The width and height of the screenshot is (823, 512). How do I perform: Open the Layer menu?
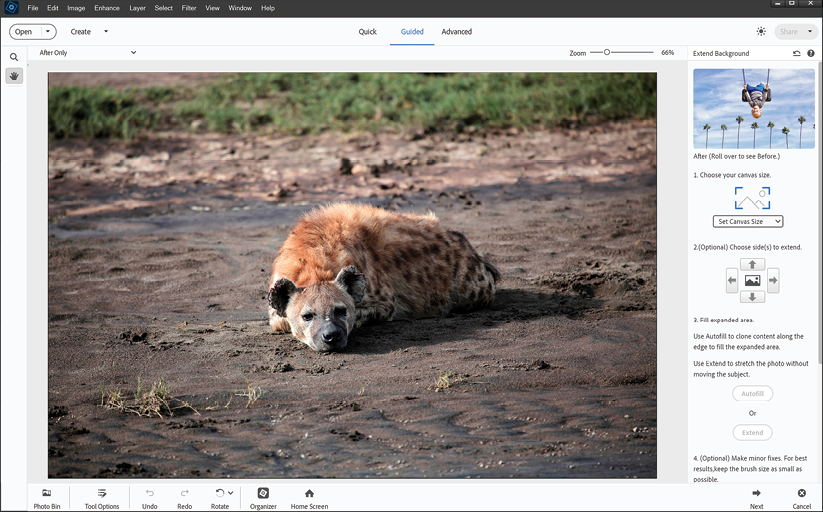(138, 8)
